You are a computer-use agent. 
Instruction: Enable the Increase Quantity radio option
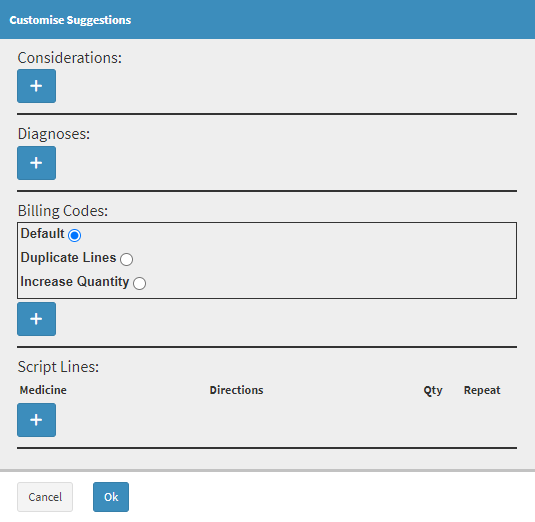[x=140, y=283]
